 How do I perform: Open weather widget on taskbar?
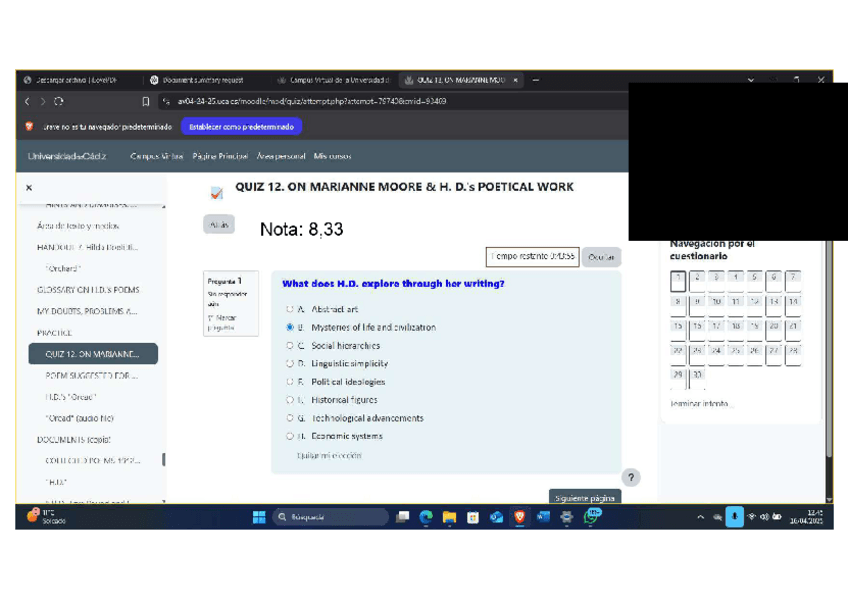tap(47, 517)
